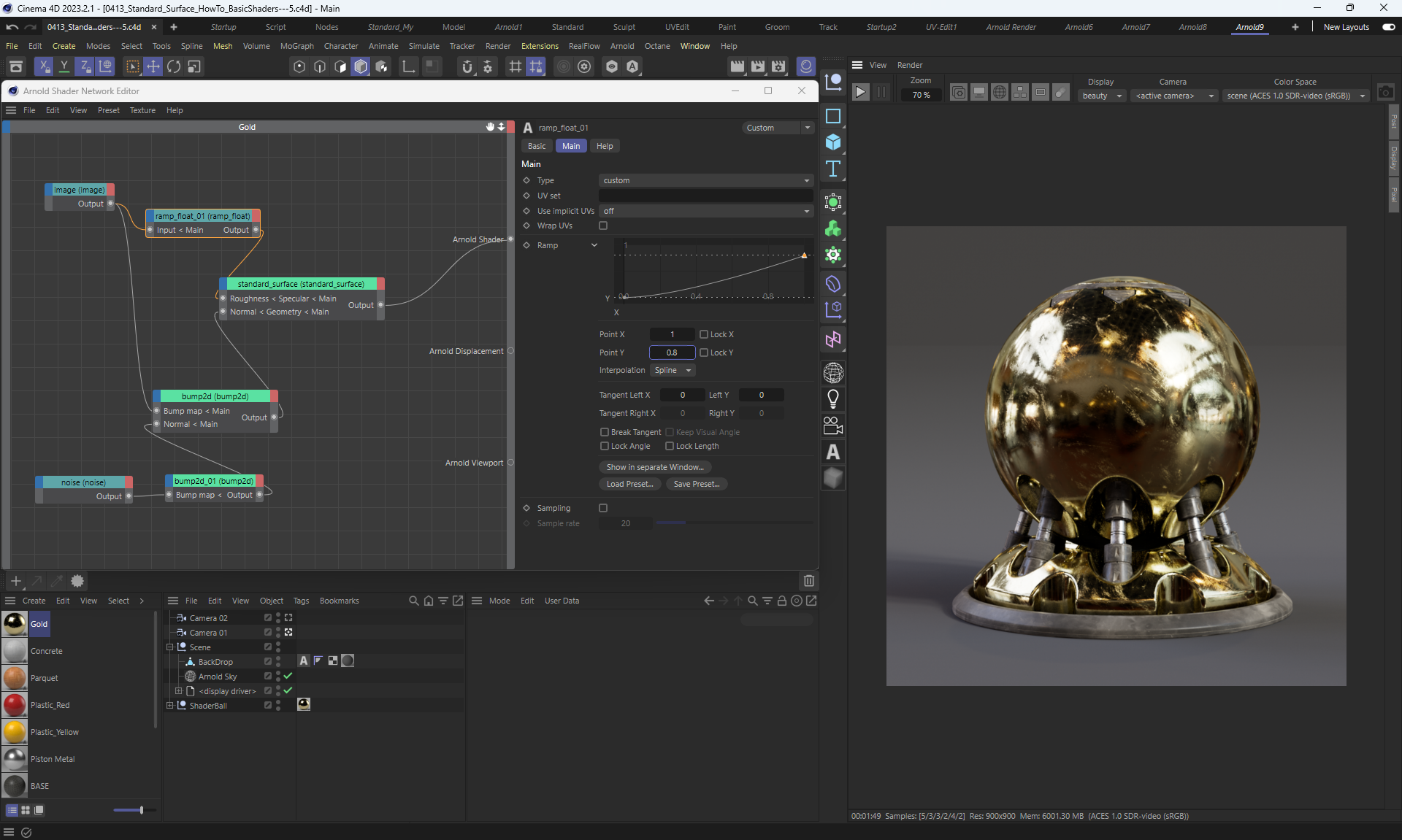
Task: Toggle the Lock X checkbox
Action: coord(704,334)
